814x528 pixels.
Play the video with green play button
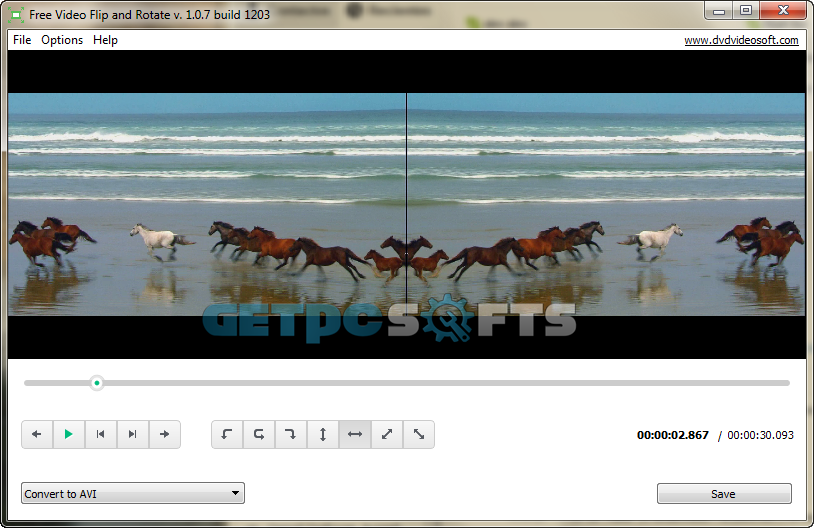pyautogui.click(x=69, y=434)
